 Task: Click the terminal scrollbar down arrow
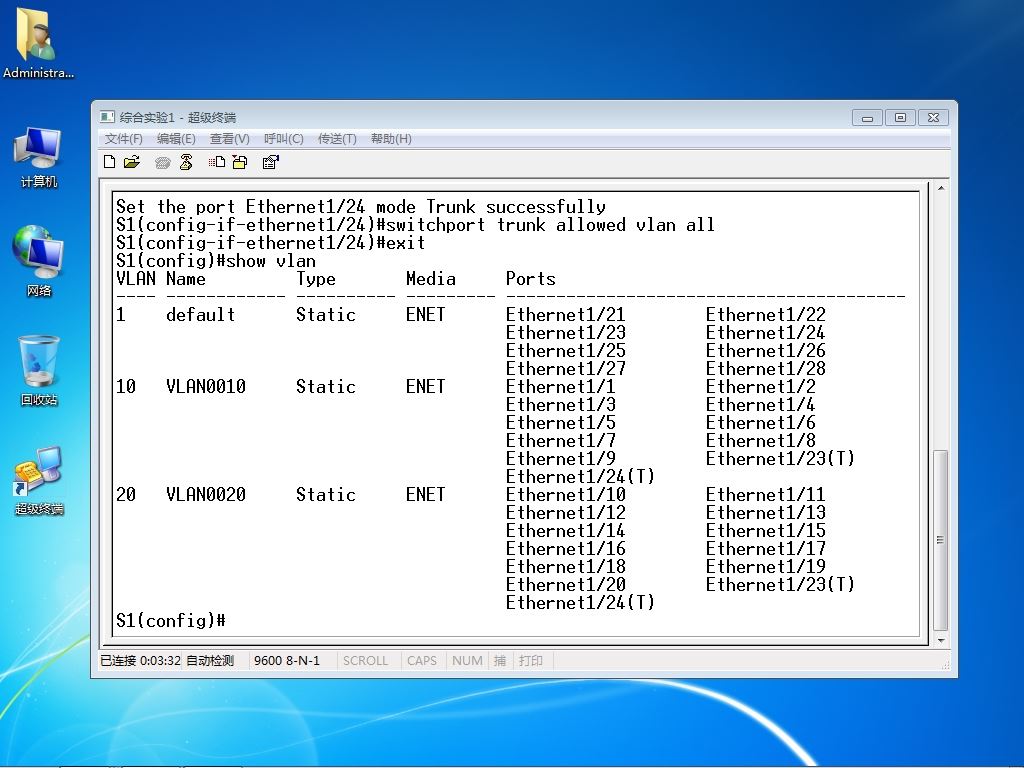click(941, 641)
